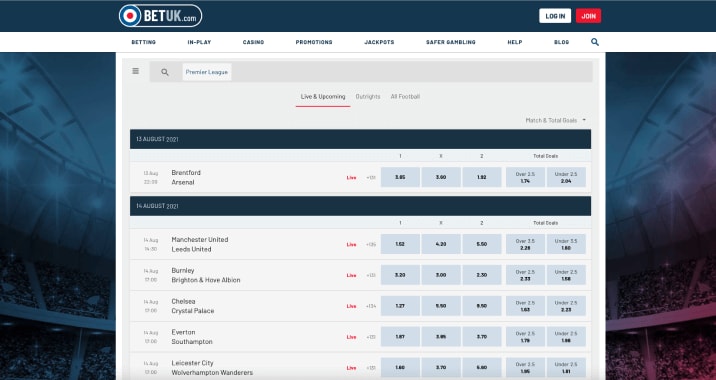Viewport: 716px width, 380px height.
Task: Pick Crystal Palace away win odds
Action: click(482, 306)
